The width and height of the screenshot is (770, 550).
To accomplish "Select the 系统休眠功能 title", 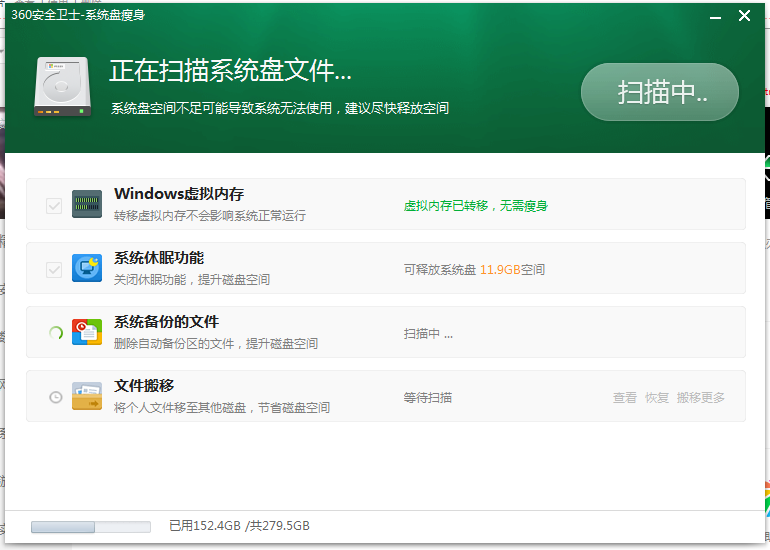I will [159, 258].
